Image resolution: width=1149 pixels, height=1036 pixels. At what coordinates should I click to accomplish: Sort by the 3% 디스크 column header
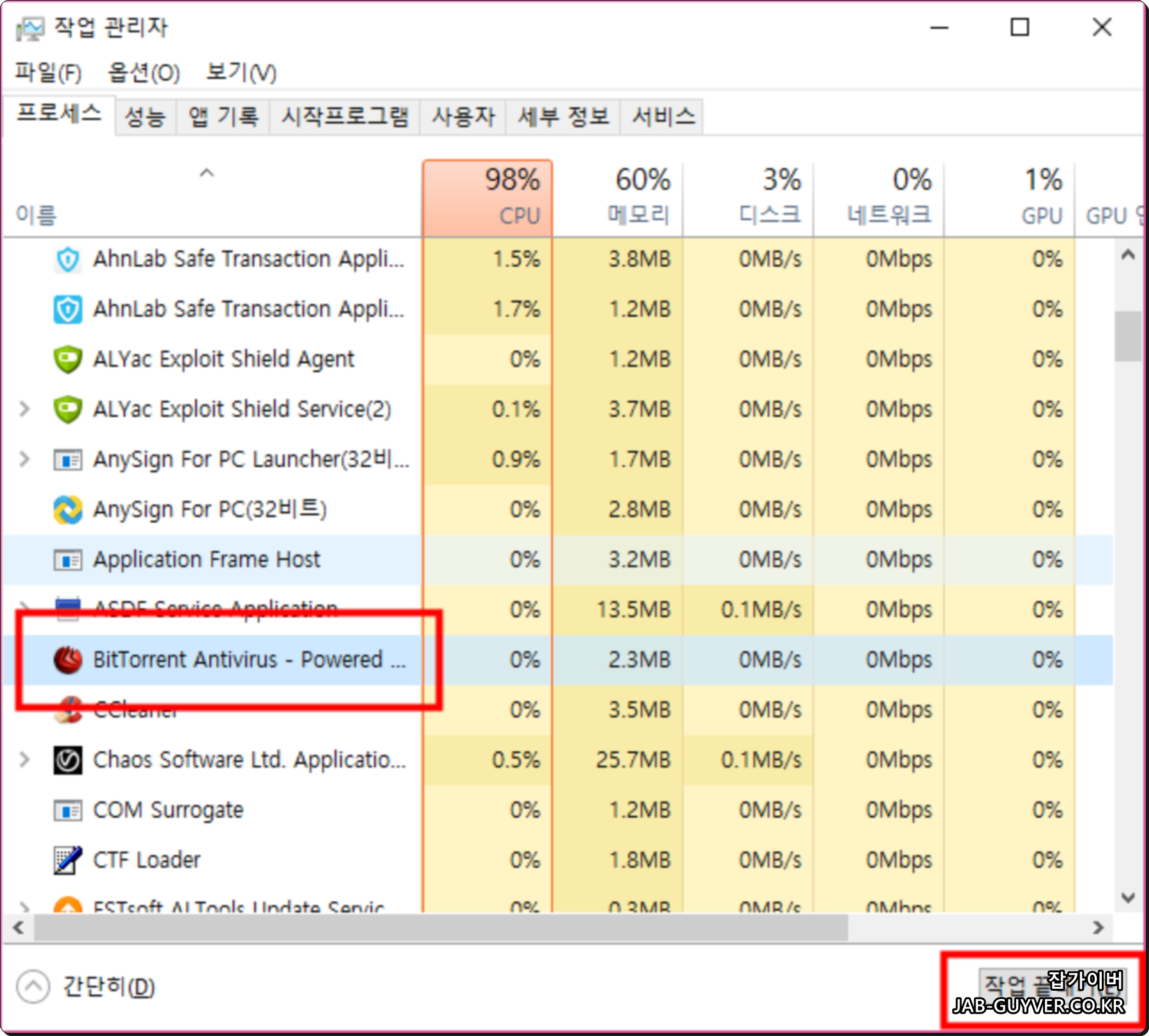click(x=749, y=198)
